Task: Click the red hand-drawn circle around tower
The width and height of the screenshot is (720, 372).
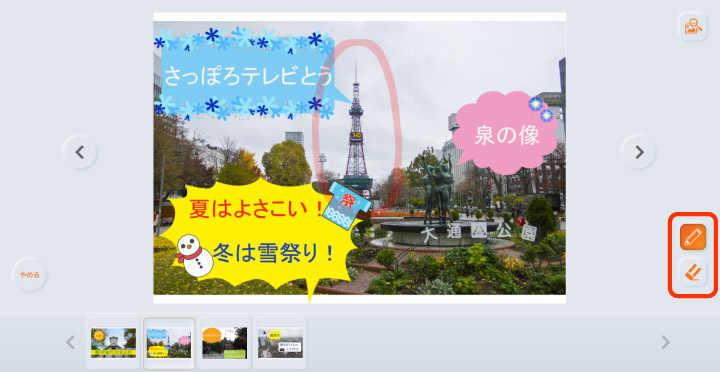Action: pos(357,125)
